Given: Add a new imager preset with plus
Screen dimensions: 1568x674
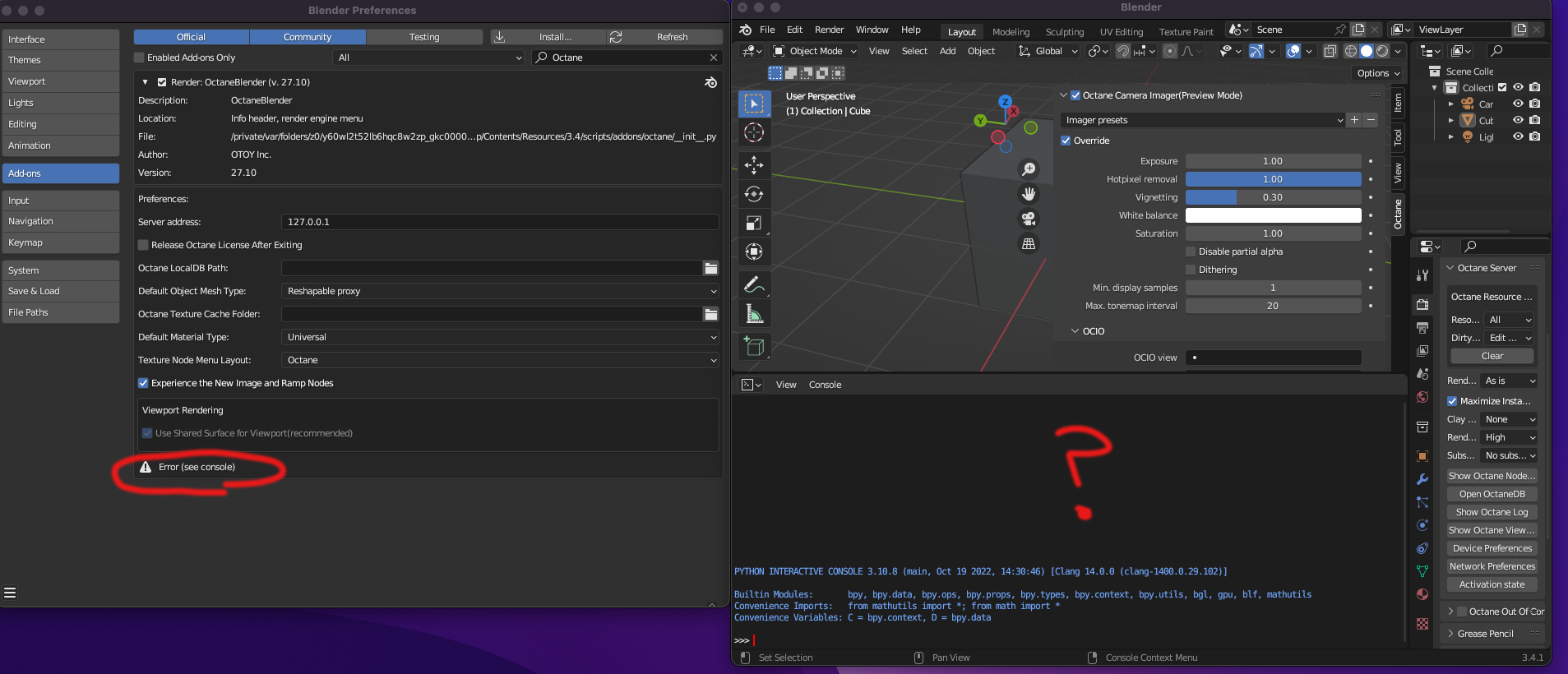Looking at the screenshot, I should click(1354, 120).
